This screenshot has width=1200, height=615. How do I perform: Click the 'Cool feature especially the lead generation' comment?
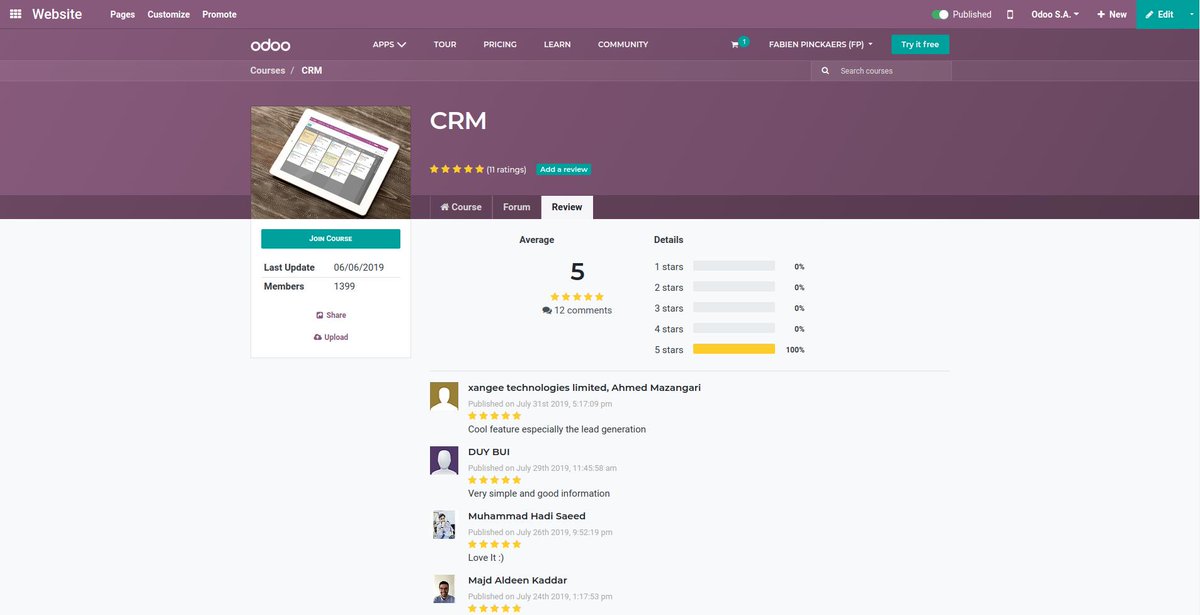(557, 429)
